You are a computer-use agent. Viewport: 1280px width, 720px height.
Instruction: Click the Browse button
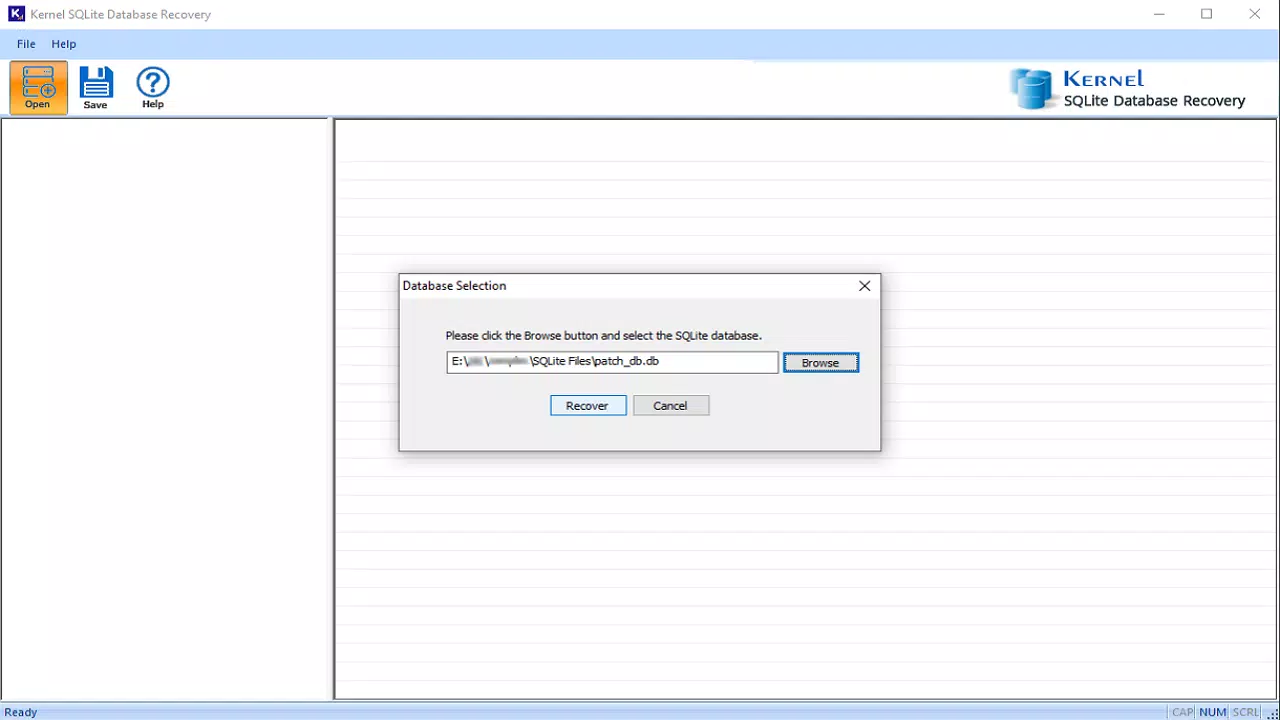click(x=820, y=363)
